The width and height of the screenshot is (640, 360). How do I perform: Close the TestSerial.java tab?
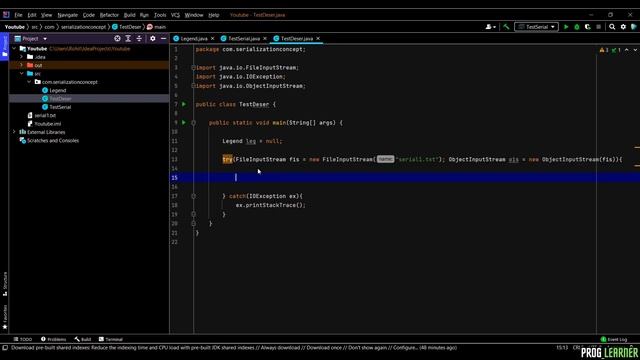[x=265, y=38]
